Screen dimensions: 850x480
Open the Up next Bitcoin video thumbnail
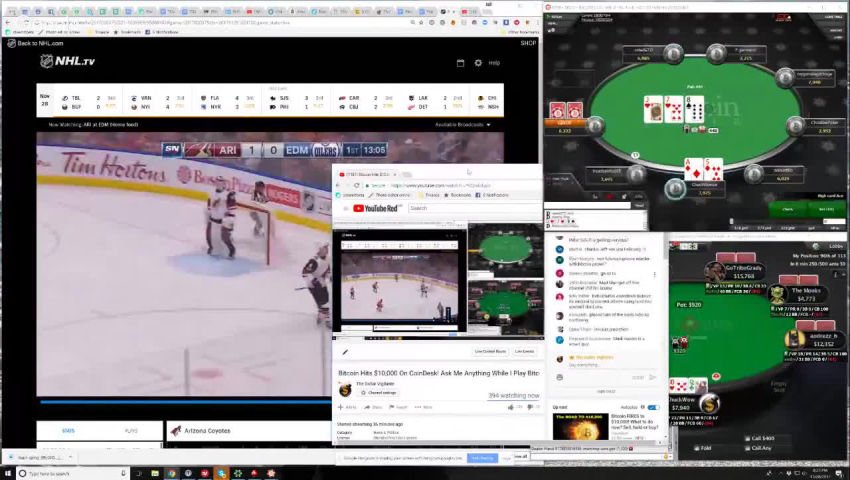pyautogui.click(x=581, y=427)
